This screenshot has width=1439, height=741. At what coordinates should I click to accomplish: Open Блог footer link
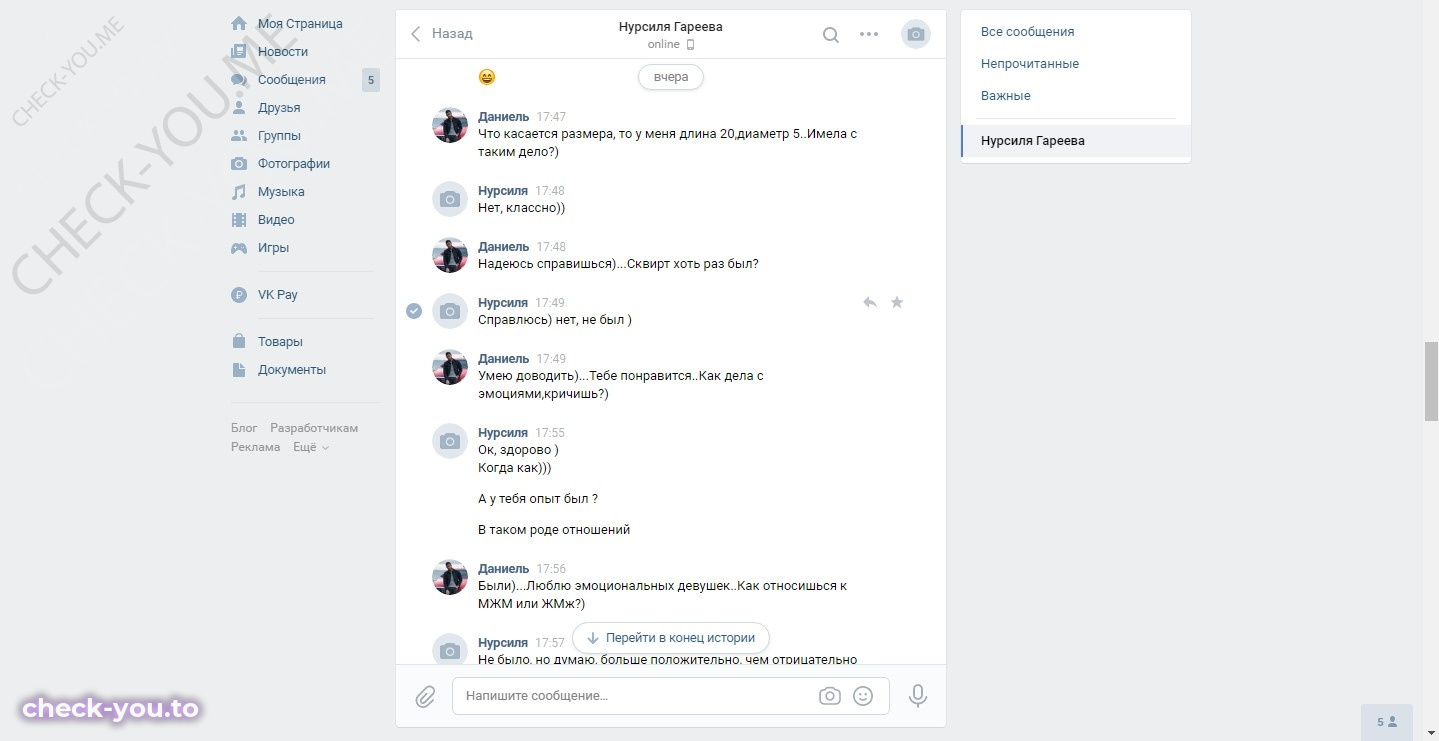click(x=244, y=428)
